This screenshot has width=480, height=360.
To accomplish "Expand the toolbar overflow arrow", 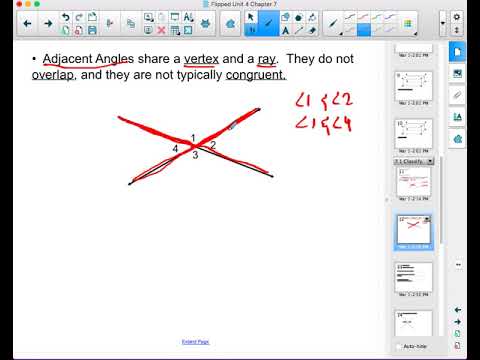I will 443,23.
